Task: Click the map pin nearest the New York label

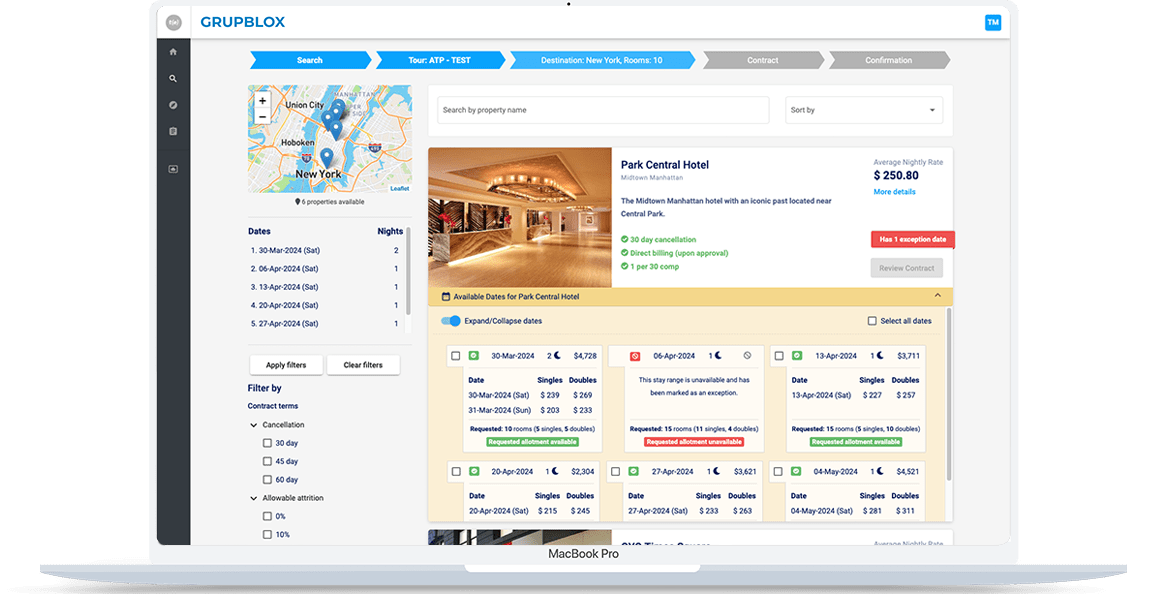Action: [x=326, y=157]
